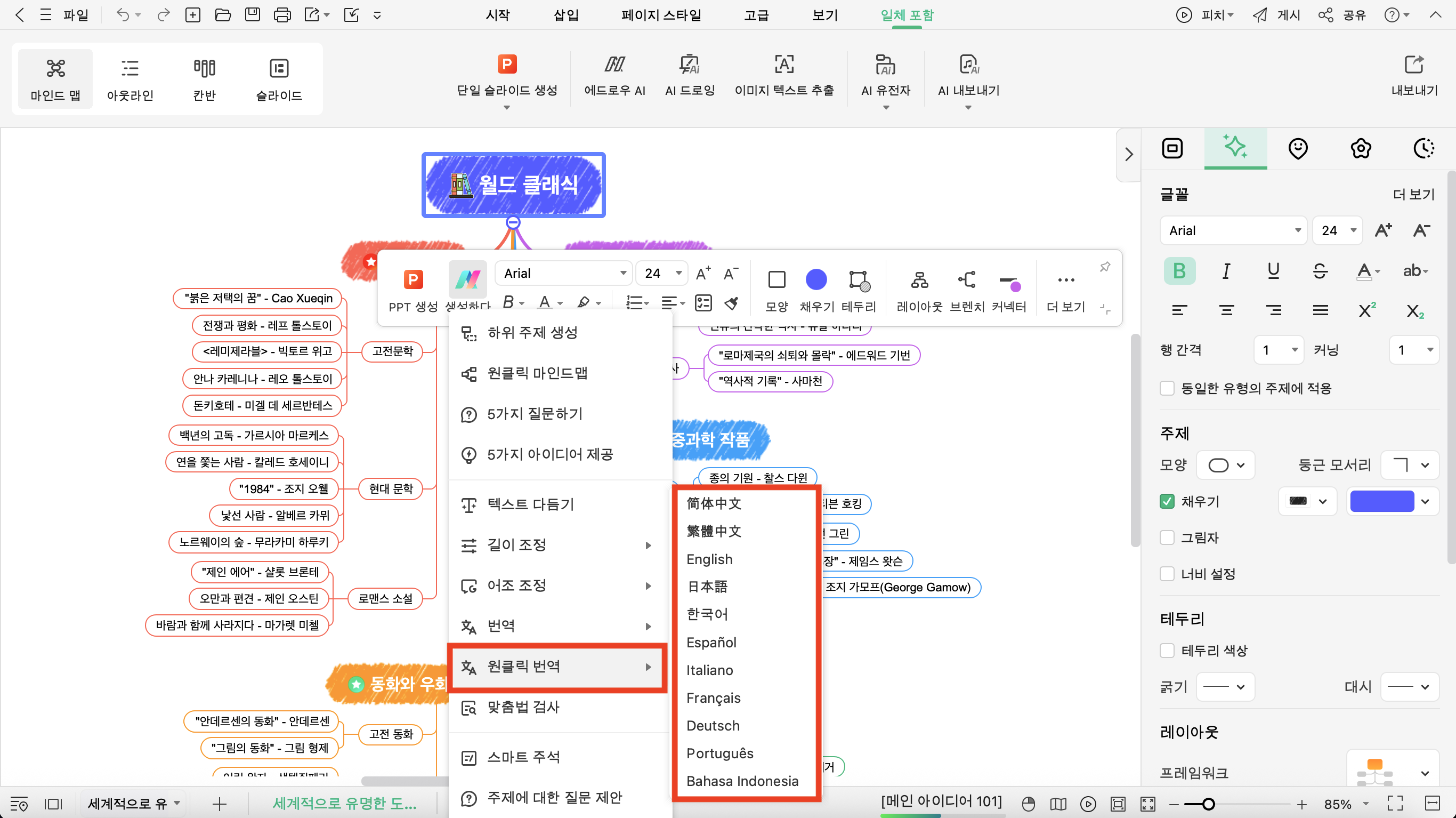Image resolution: width=1456 pixels, height=818 pixels.
Task: Click the blue Fill (채우기) circle in floating toolbar
Action: pyautogui.click(x=816, y=280)
